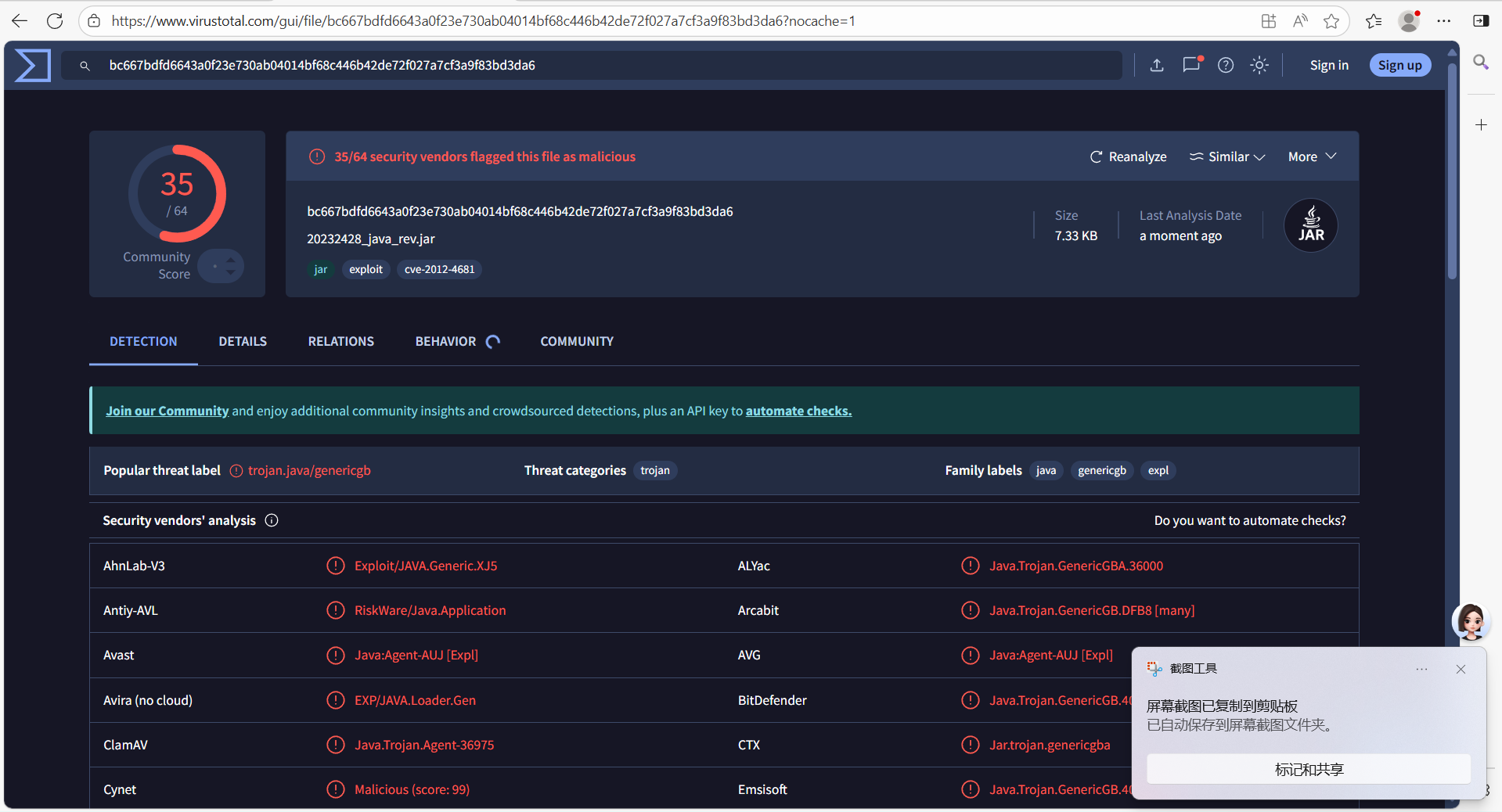View site information lock icon
Screen dimensions: 1502x812
pyautogui.click(x=94, y=21)
